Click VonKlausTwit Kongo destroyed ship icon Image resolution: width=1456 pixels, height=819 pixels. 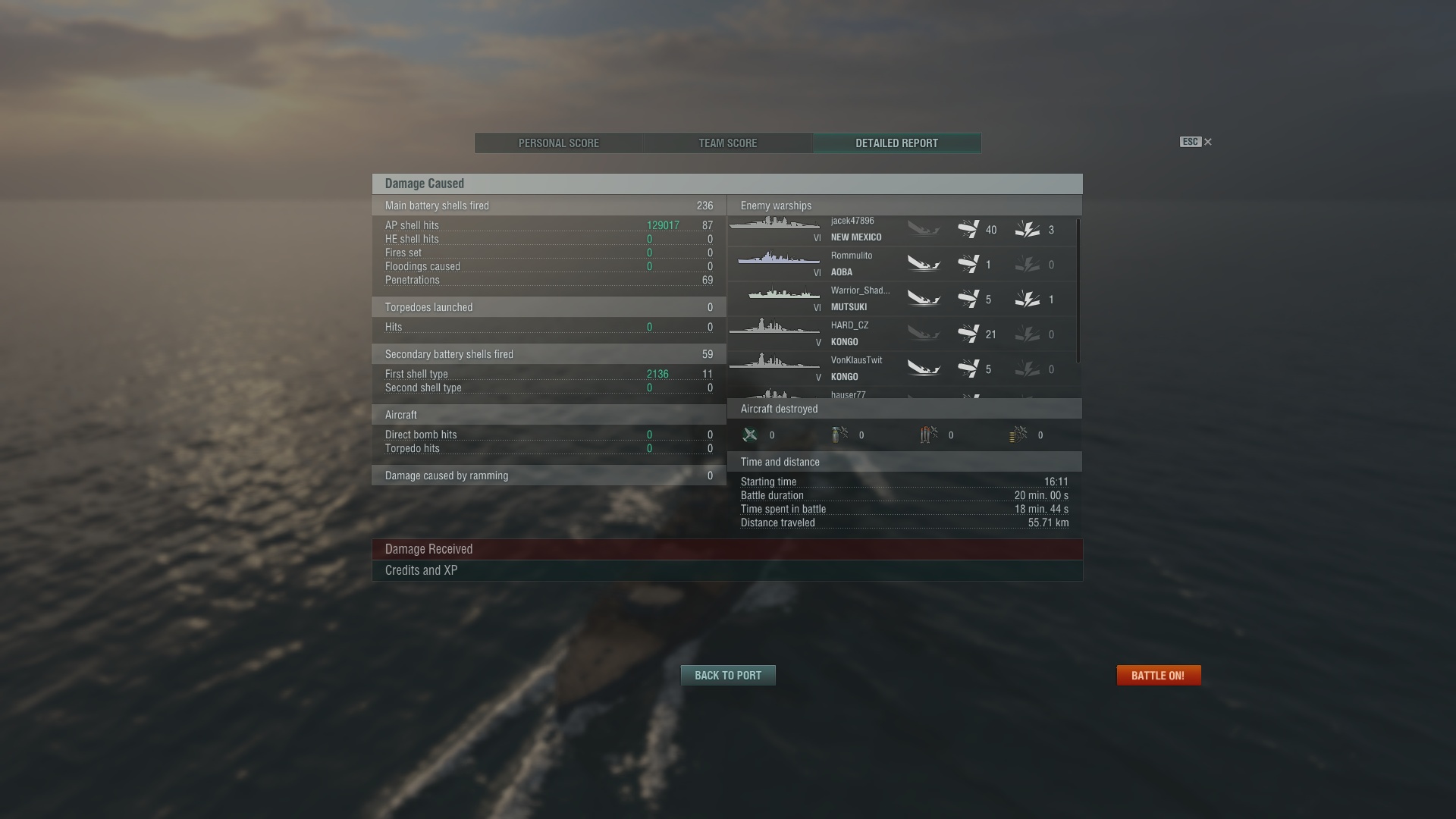pyautogui.click(x=924, y=369)
